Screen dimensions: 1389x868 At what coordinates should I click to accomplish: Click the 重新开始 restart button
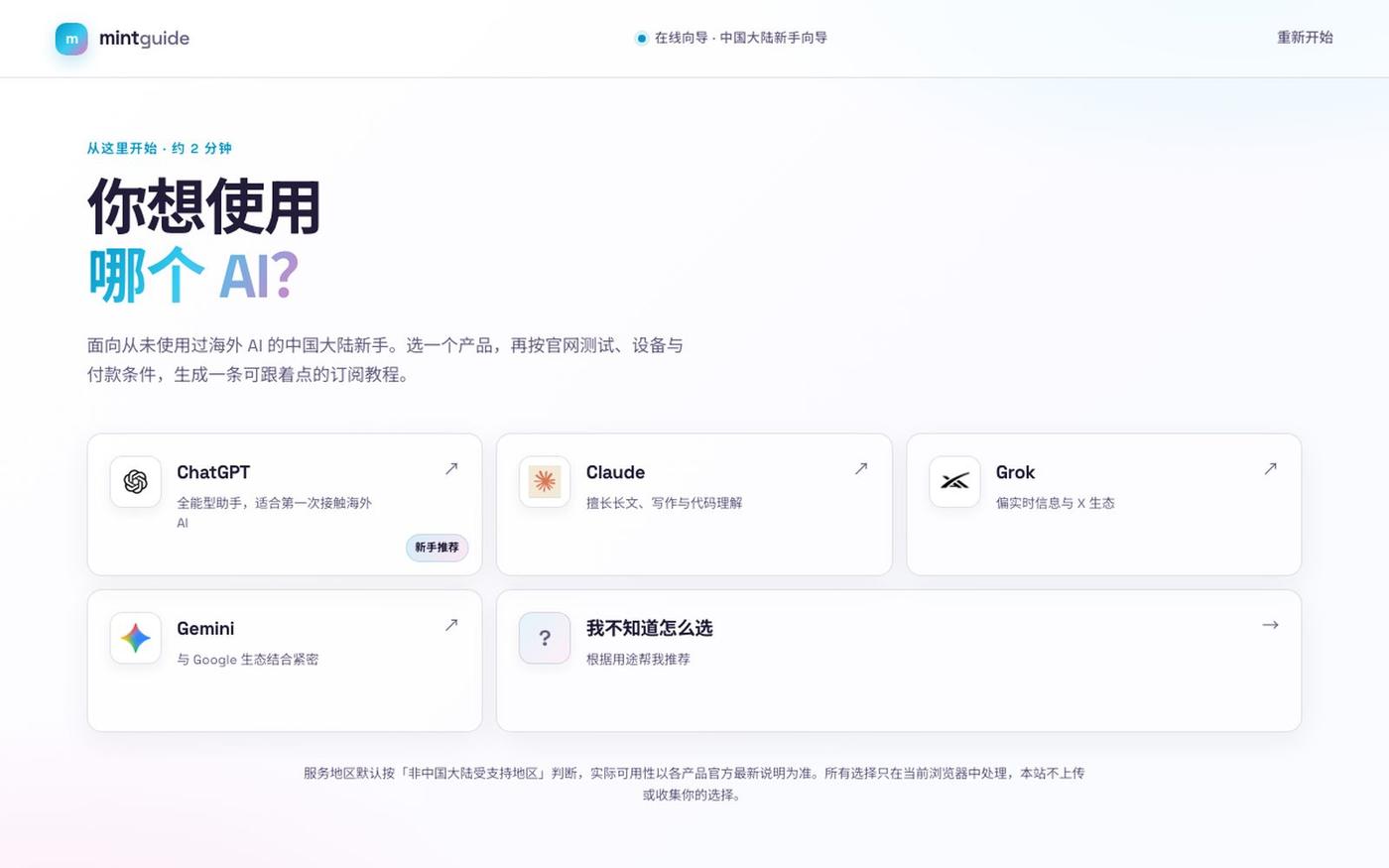1305,38
